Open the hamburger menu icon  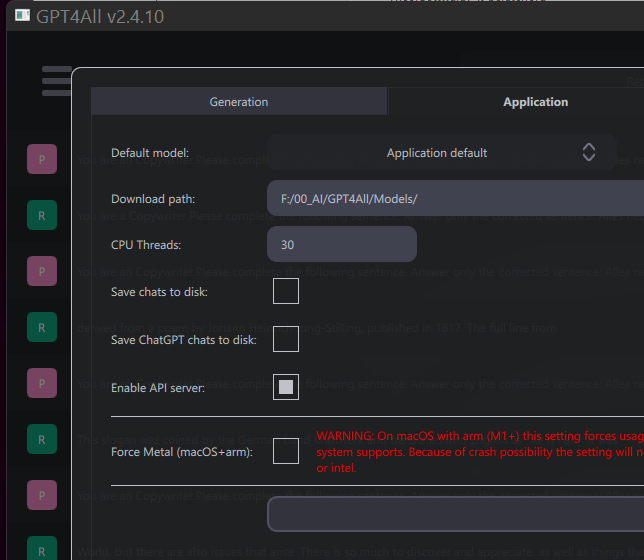tap(56, 80)
